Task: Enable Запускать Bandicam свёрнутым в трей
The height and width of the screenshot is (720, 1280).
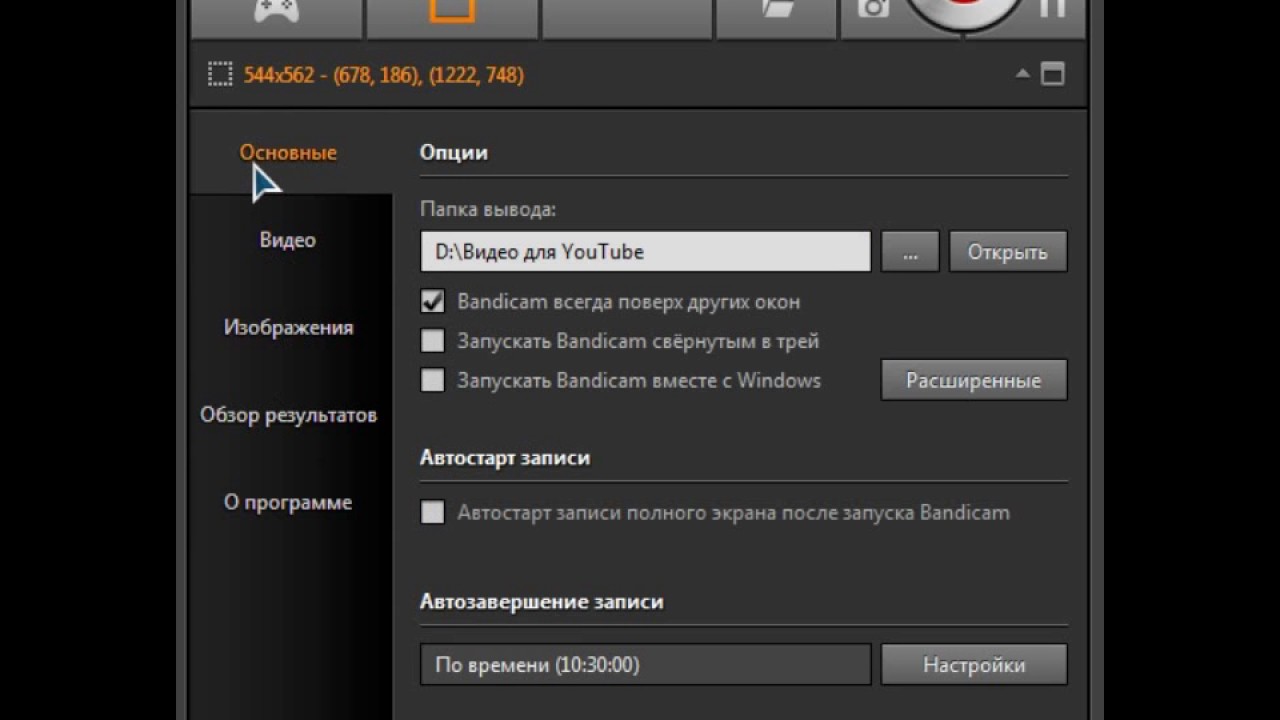Action: click(x=432, y=341)
